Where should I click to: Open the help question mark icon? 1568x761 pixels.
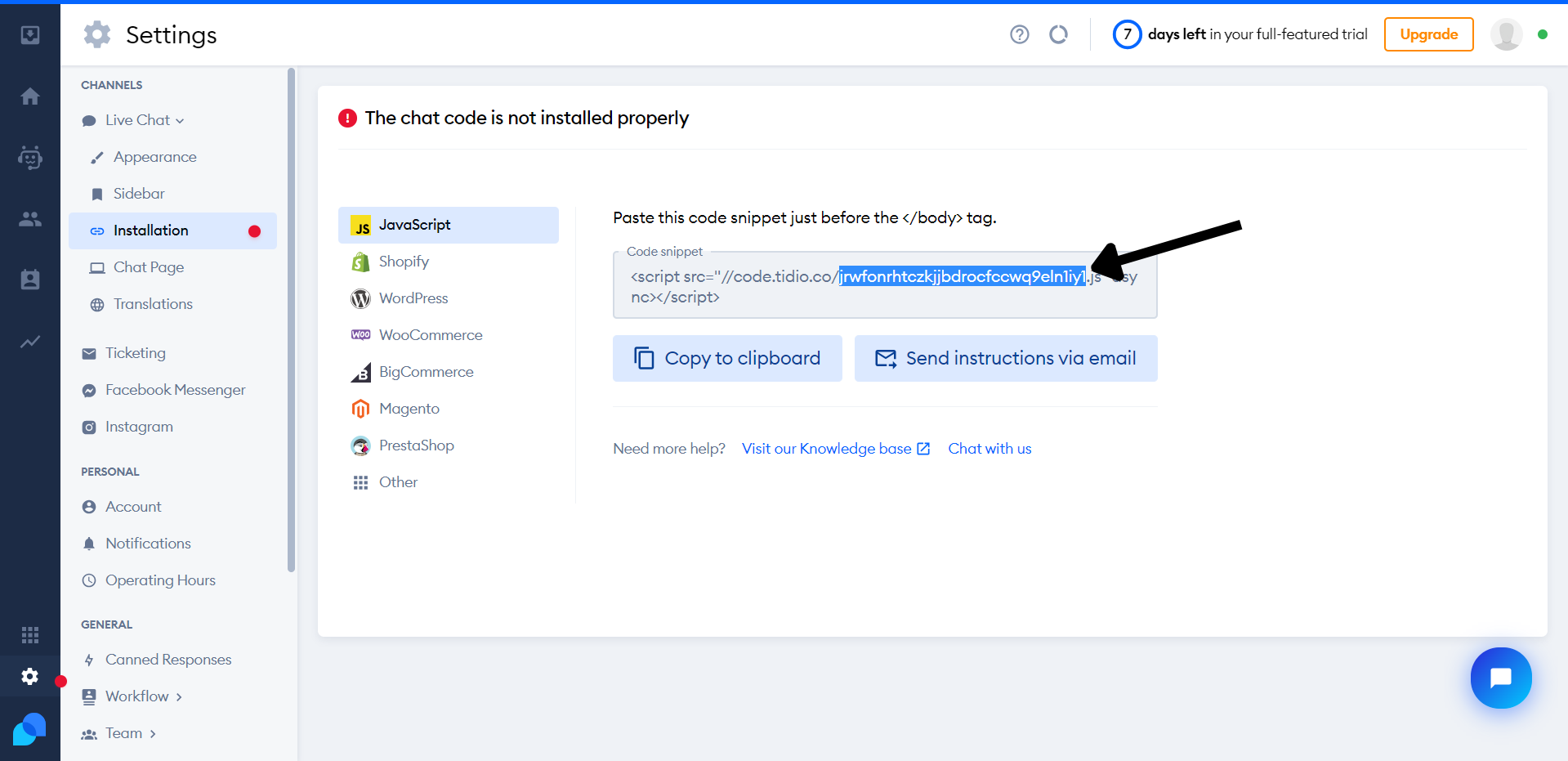(x=1019, y=34)
